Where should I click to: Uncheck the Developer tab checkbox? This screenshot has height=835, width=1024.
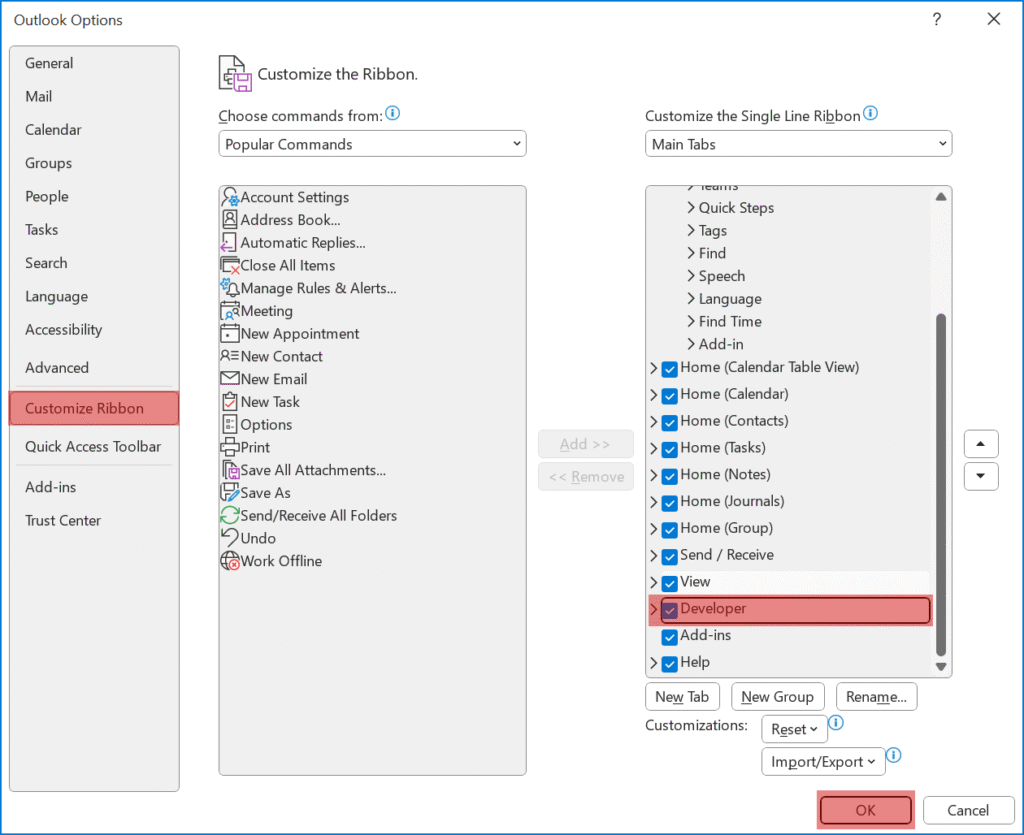670,609
